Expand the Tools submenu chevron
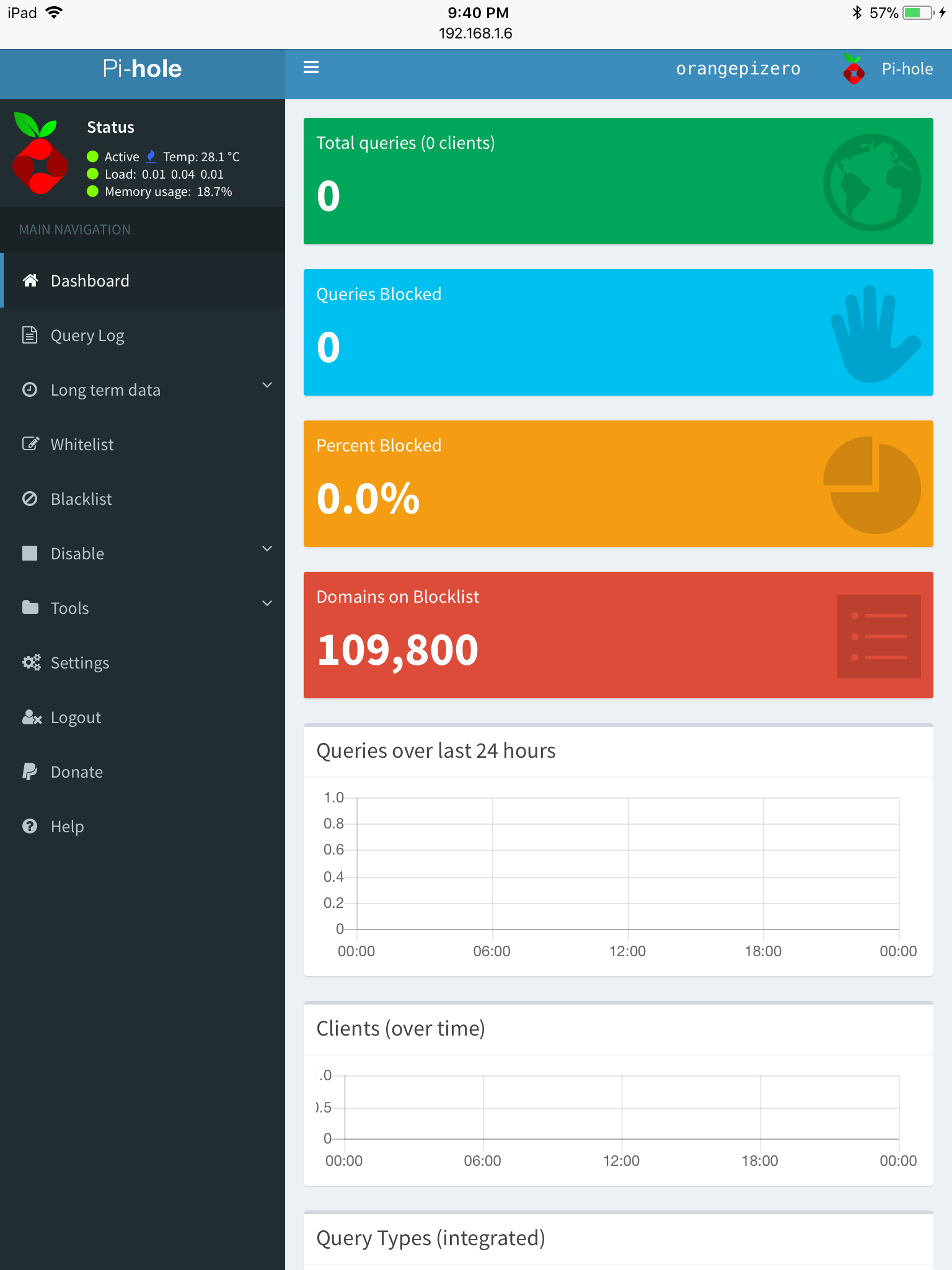Screen dimensions: 952x1270 click(267, 603)
